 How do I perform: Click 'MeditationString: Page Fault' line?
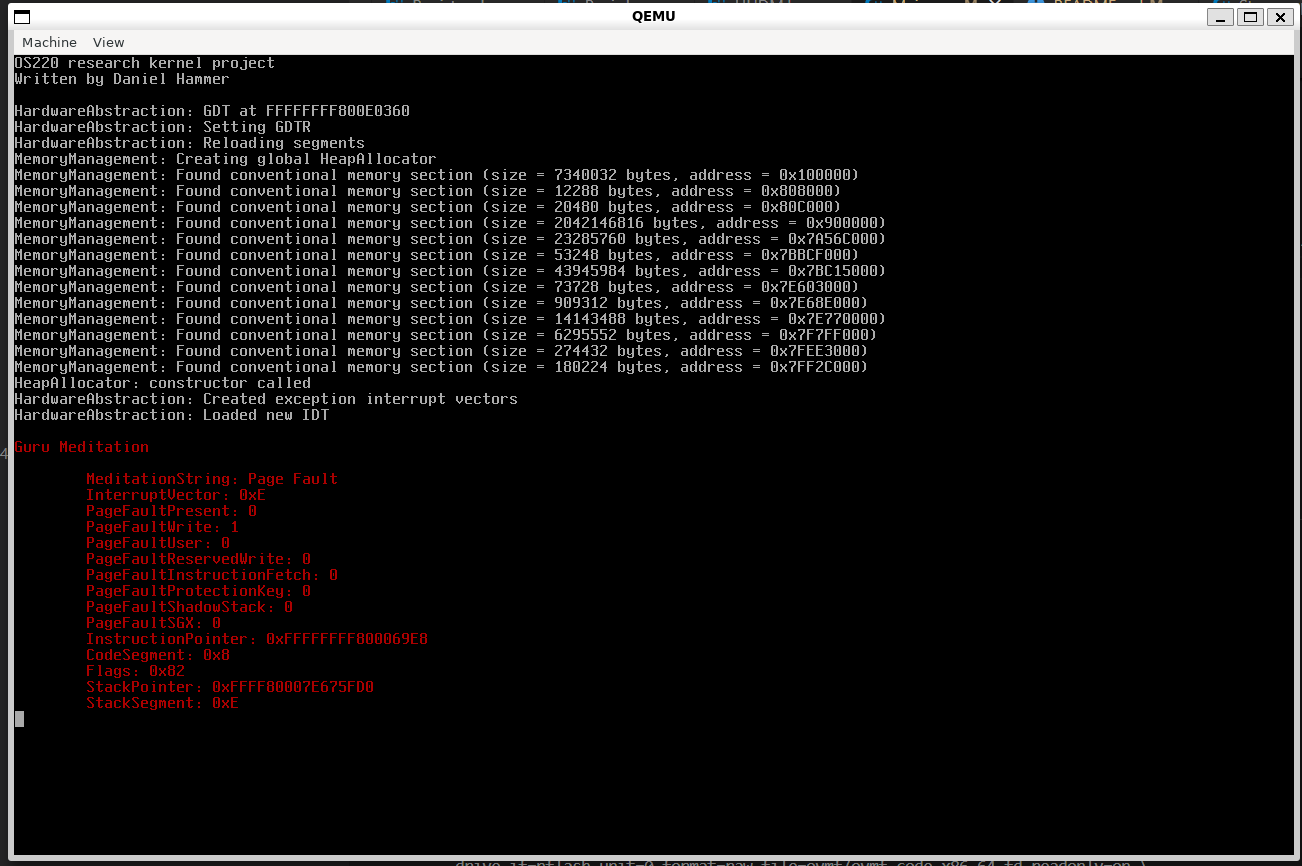[x=212, y=479]
